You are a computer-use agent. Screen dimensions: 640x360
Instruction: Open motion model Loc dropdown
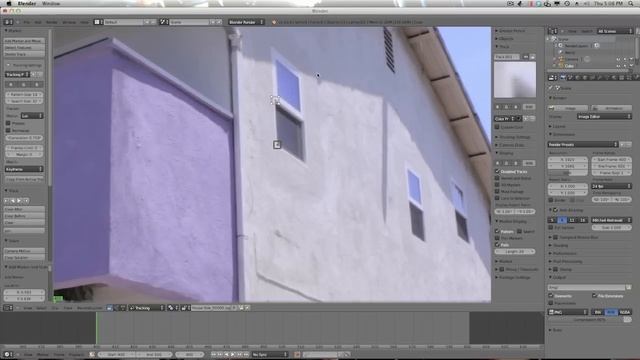coord(32,116)
